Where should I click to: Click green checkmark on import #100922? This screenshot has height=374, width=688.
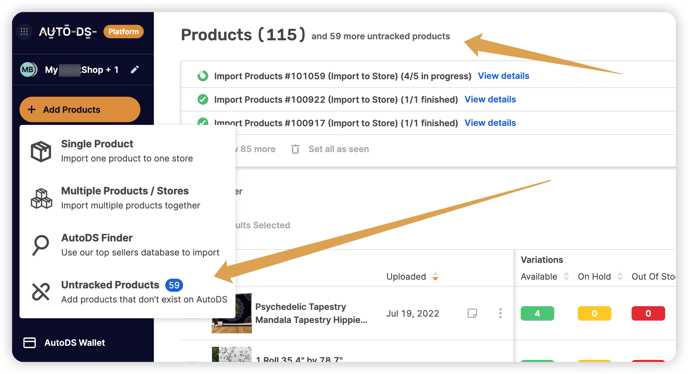[x=203, y=100]
